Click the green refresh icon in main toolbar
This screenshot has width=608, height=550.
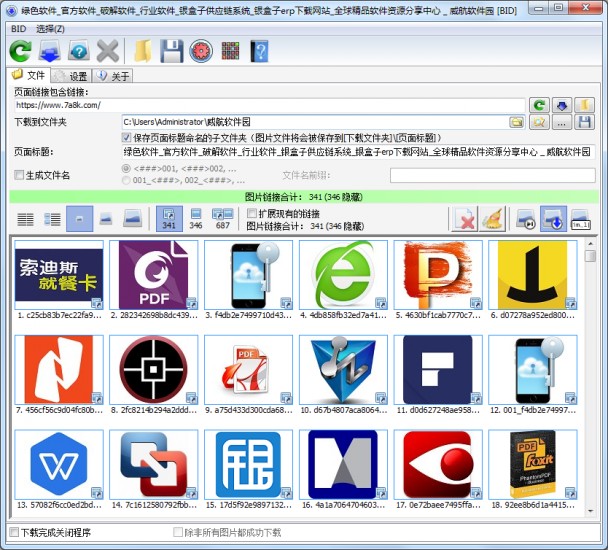click(x=21, y=50)
